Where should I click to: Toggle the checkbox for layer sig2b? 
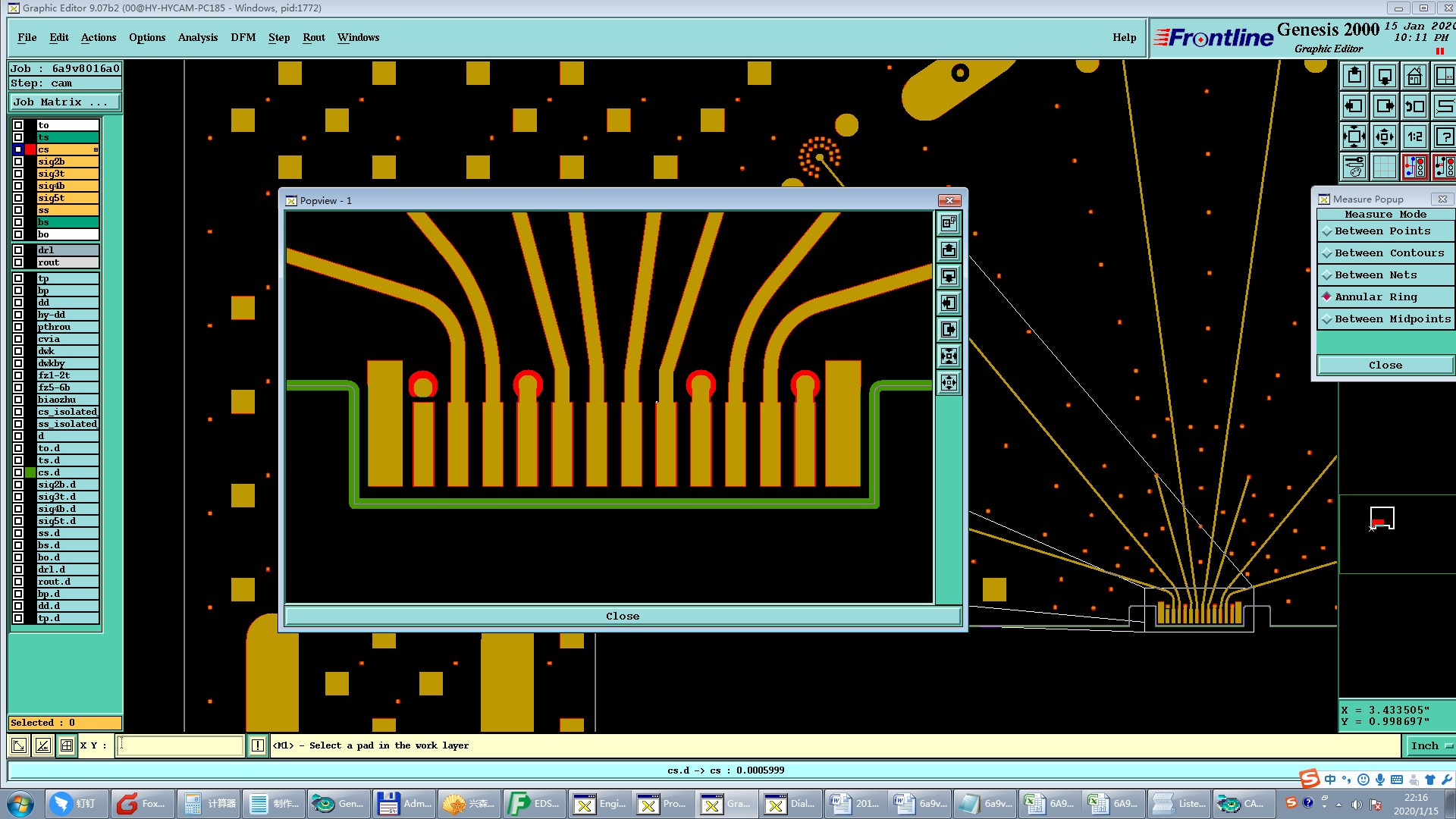click(18, 162)
